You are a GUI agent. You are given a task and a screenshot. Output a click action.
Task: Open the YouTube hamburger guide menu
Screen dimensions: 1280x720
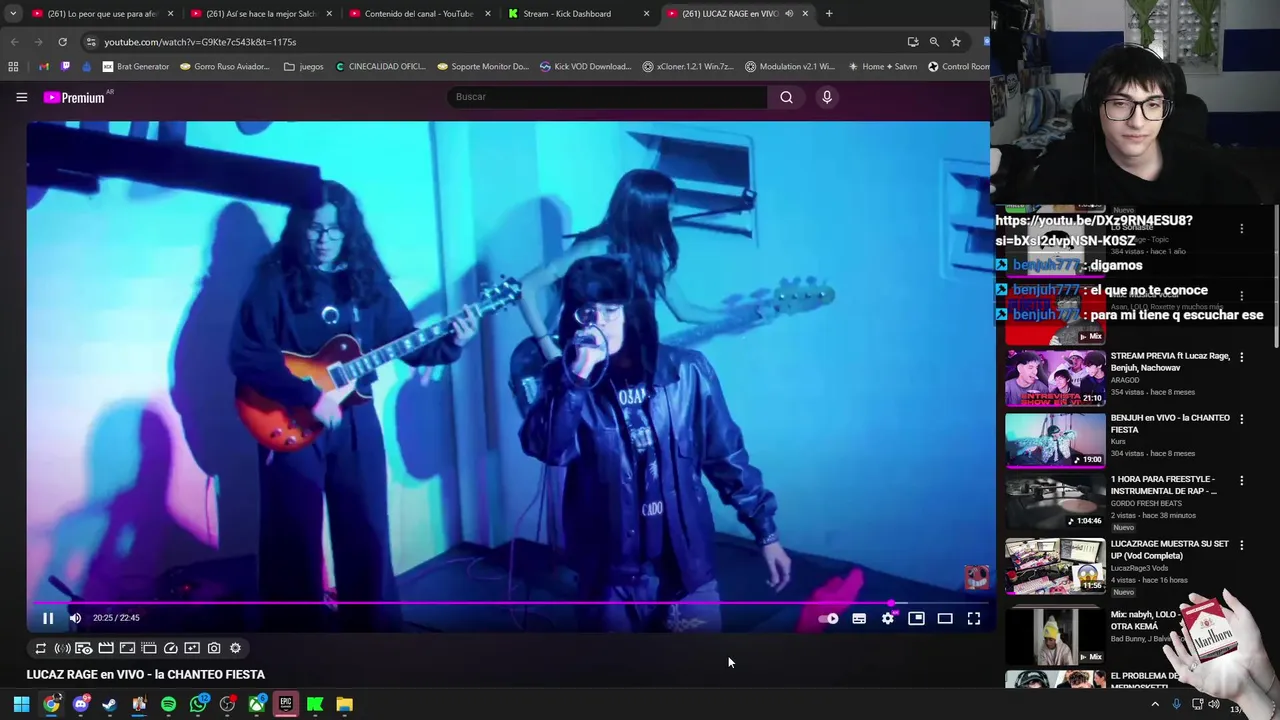[21, 97]
